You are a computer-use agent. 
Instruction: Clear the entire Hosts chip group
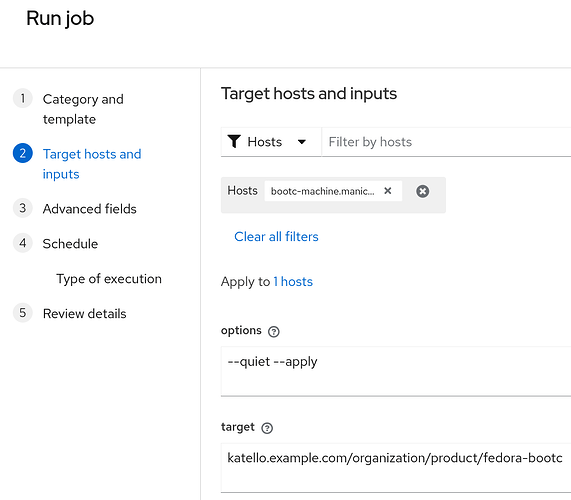tap(422, 191)
